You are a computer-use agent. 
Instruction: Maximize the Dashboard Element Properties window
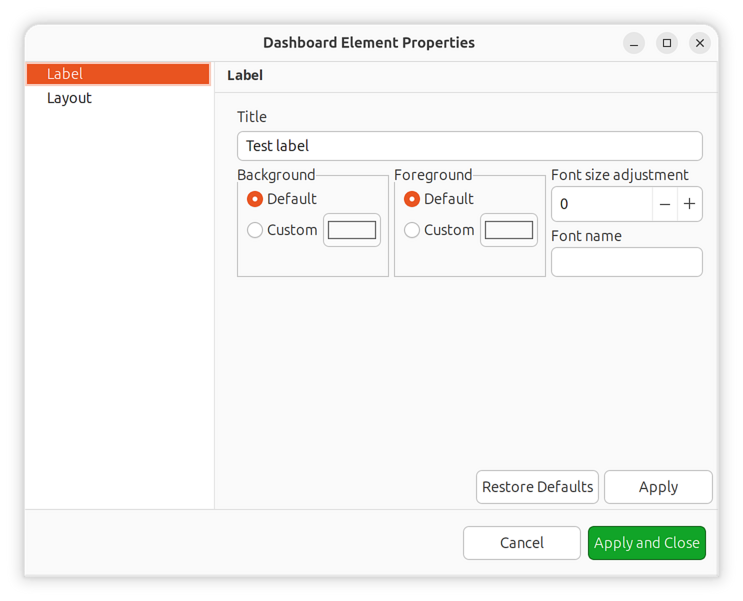click(667, 43)
